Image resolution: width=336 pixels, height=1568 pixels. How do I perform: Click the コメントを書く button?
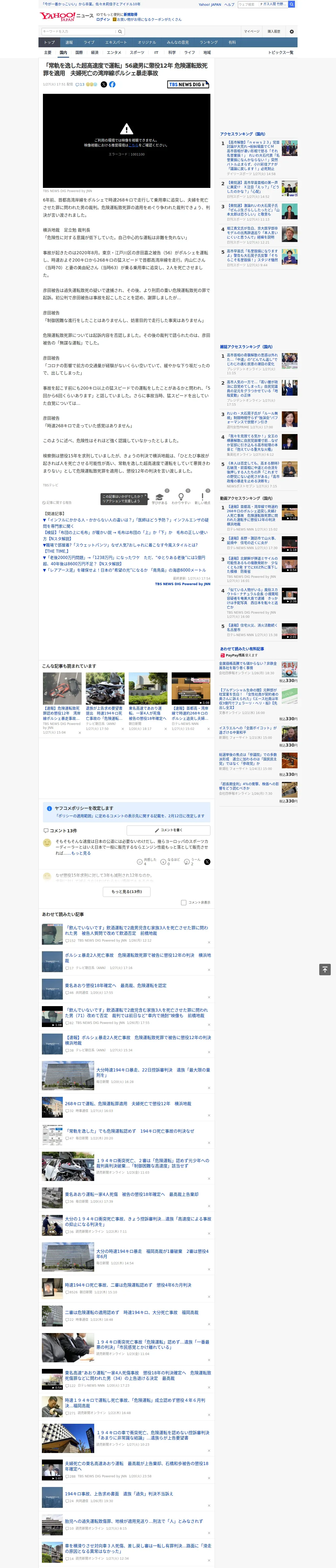(169, 830)
